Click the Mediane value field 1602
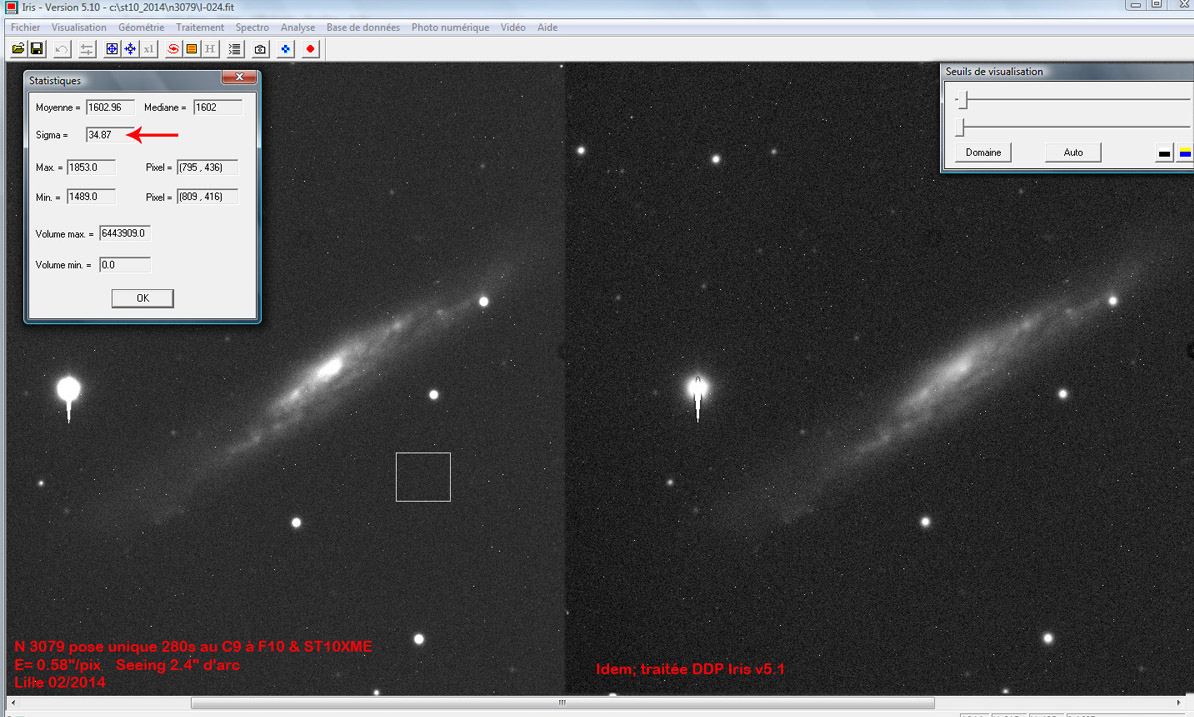The height and width of the screenshot is (717, 1194). tap(218, 107)
